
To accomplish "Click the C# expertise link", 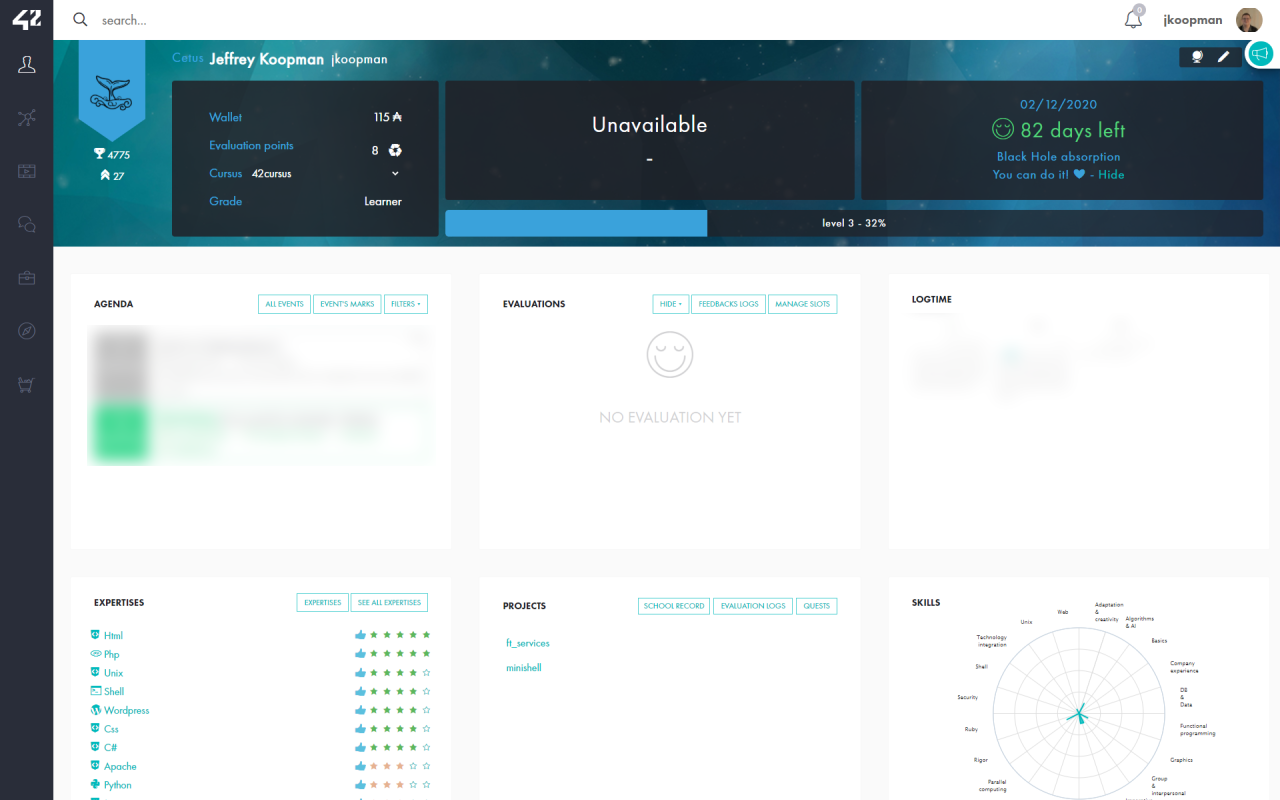I will click(111, 748).
